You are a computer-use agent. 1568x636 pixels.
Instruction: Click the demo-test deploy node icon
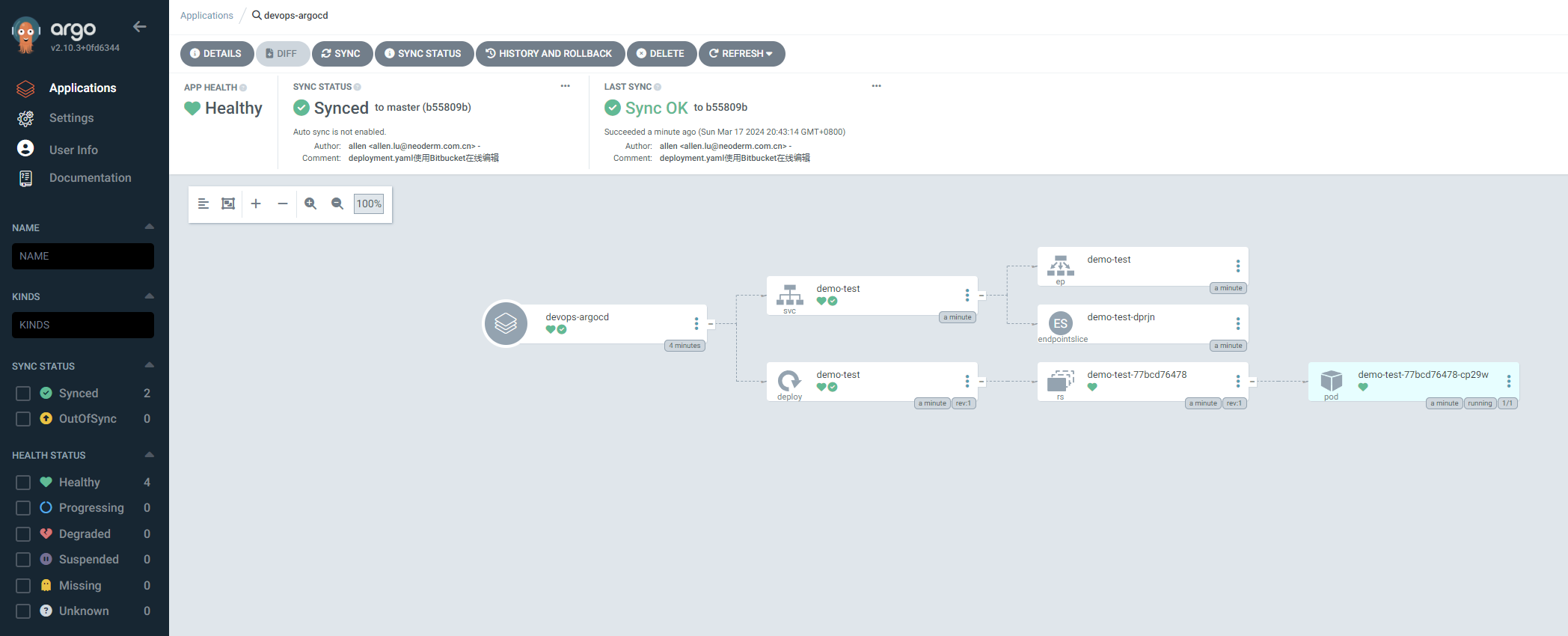[789, 381]
